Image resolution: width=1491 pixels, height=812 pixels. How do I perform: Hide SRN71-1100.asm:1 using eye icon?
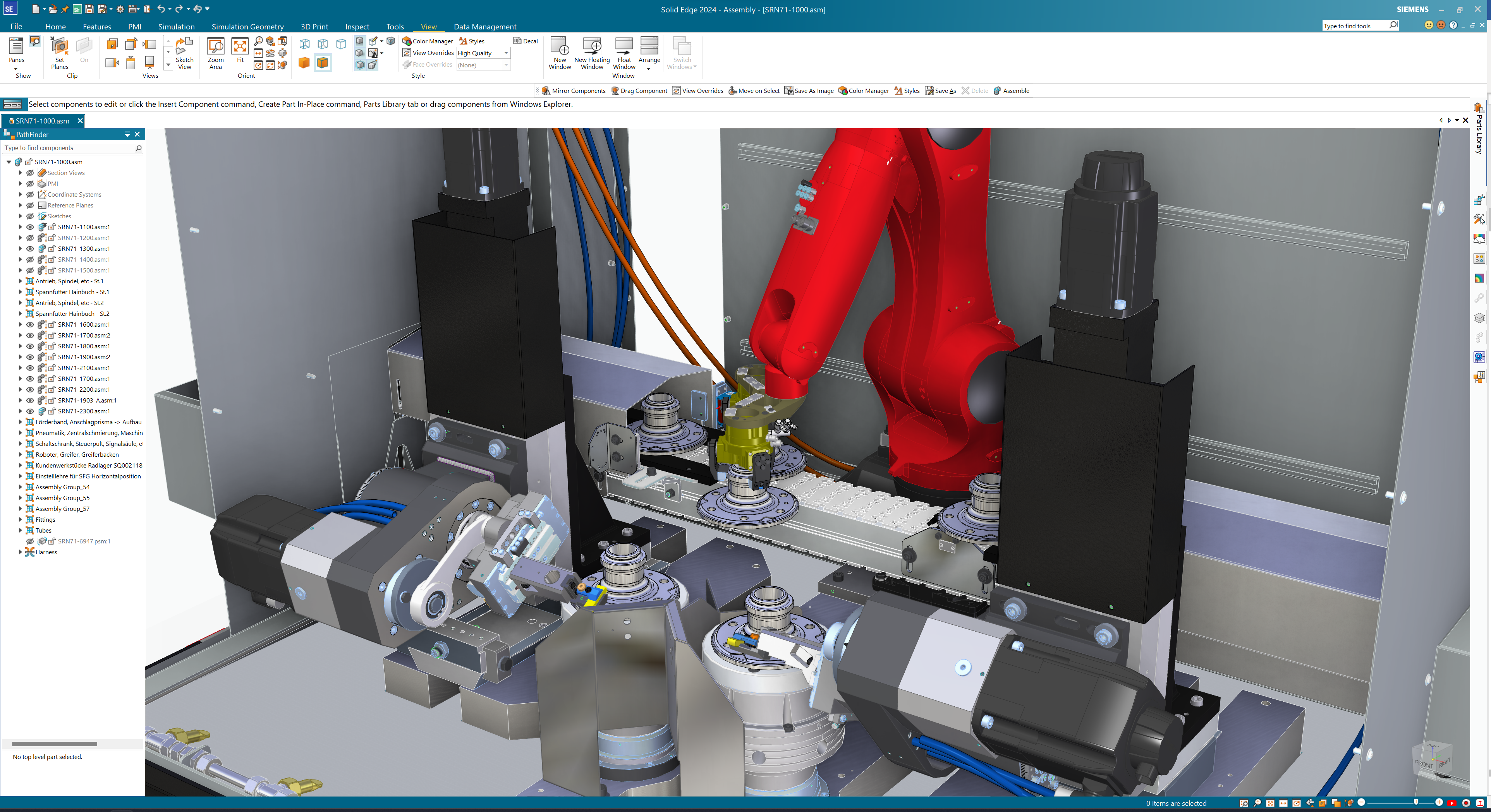tap(30, 227)
